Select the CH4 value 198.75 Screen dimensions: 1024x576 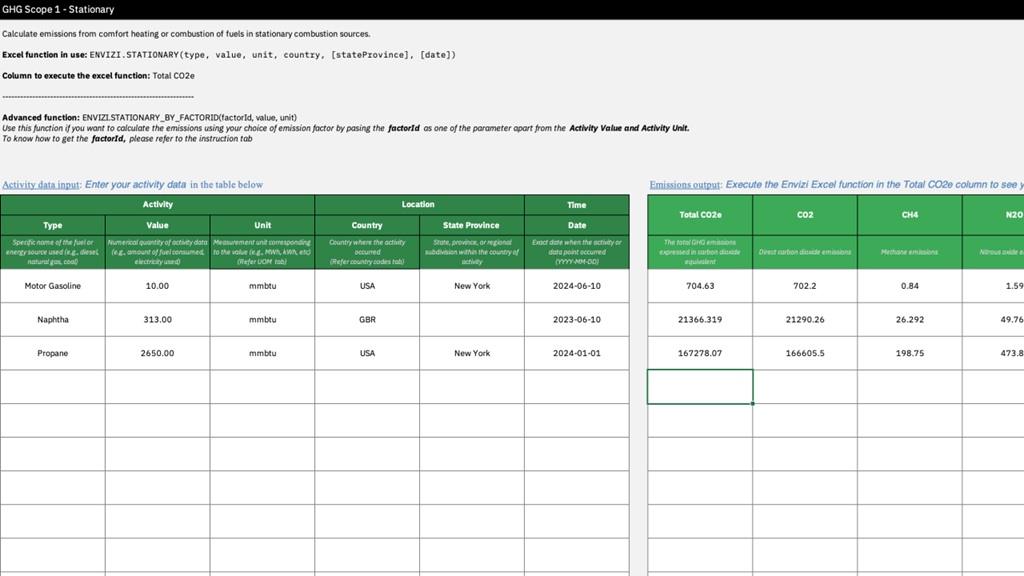tap(910, 353)
